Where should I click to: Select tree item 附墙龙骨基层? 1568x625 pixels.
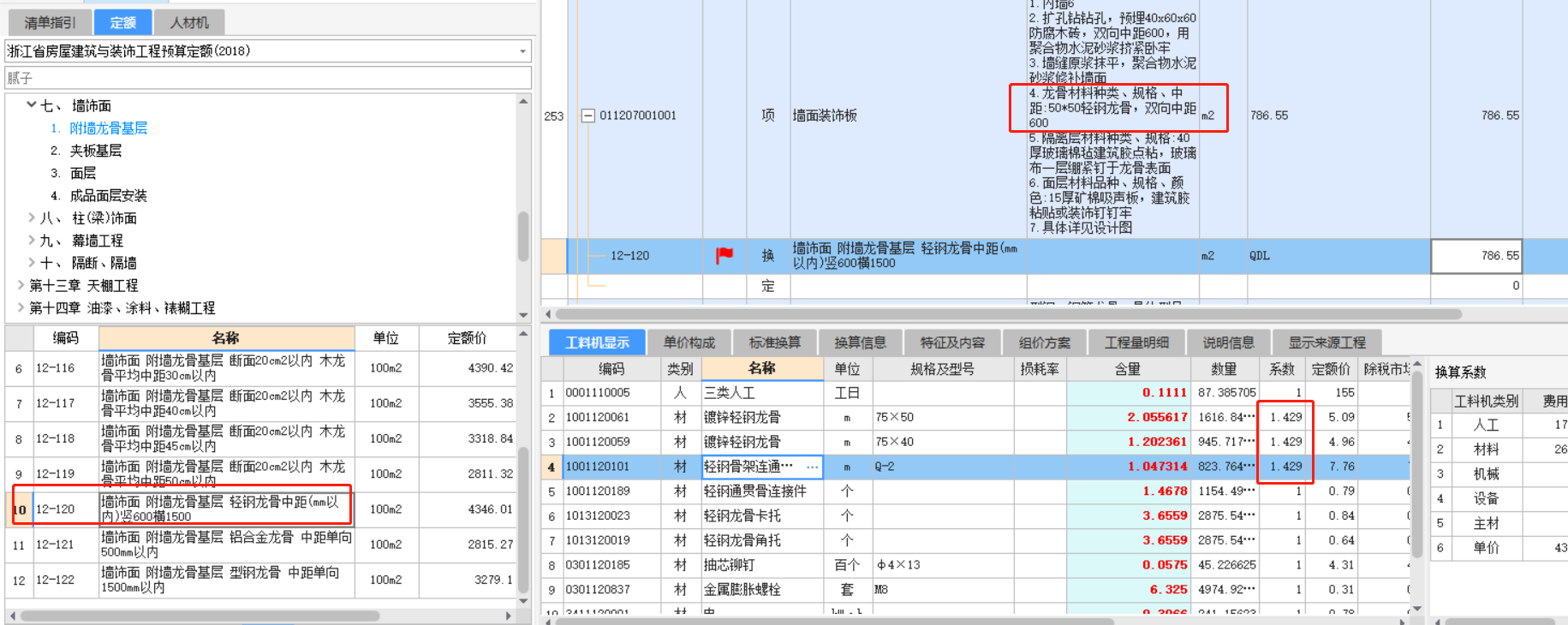pos(108,128)
